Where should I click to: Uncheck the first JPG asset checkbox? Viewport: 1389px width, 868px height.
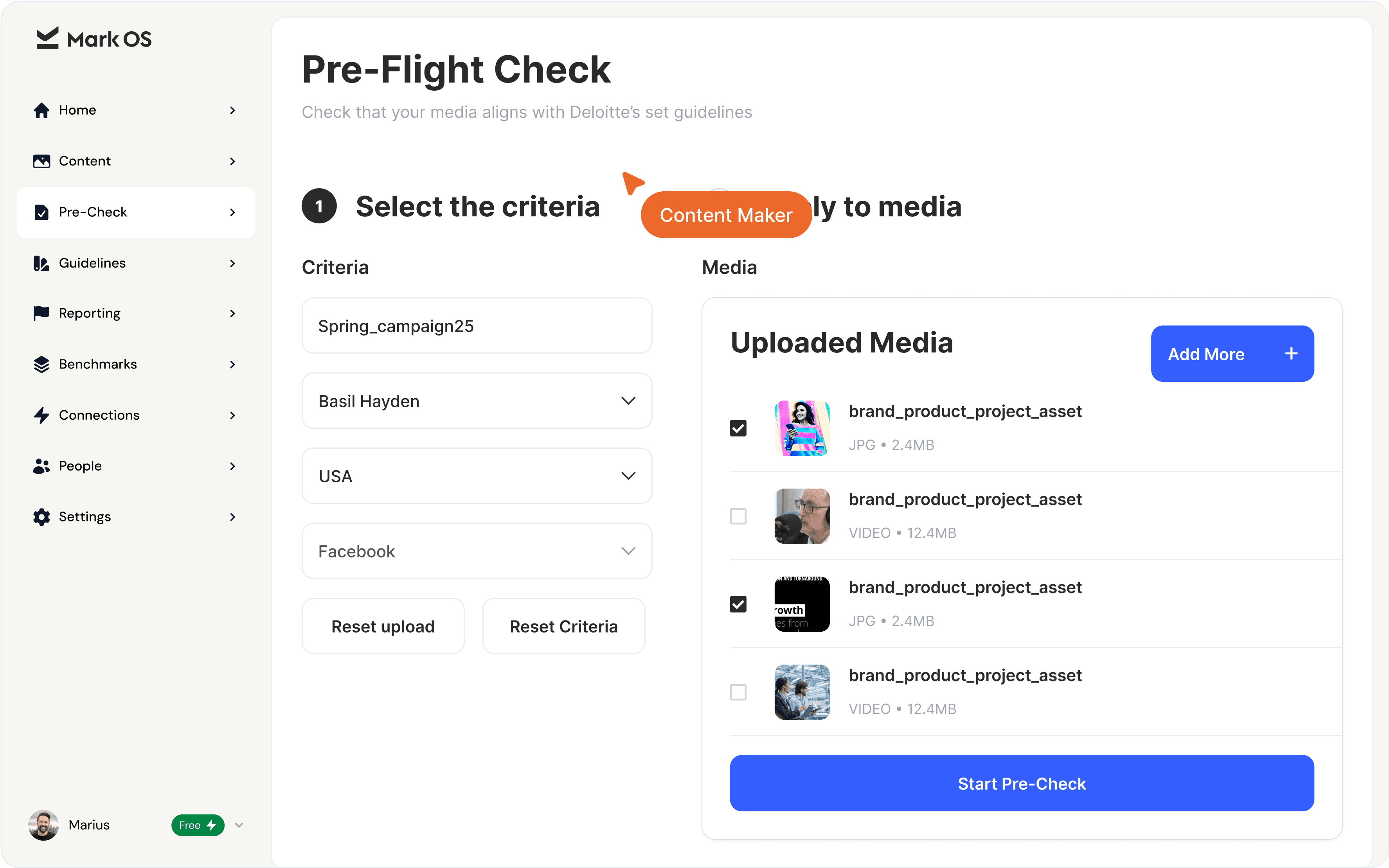coord(738,428)
